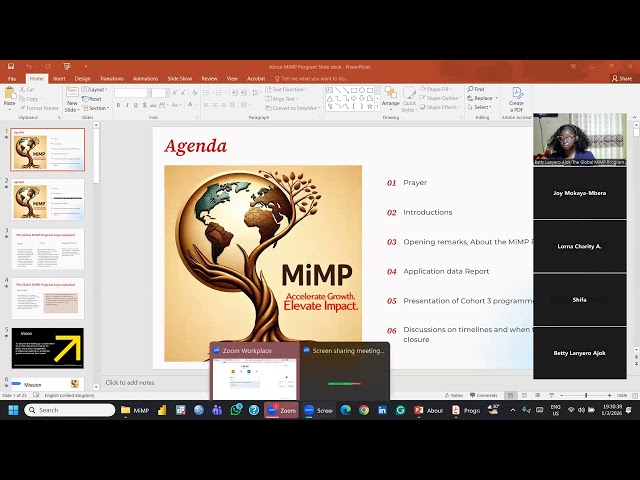Reset the slide layout

pyautogui.click(x=92, y=99)
